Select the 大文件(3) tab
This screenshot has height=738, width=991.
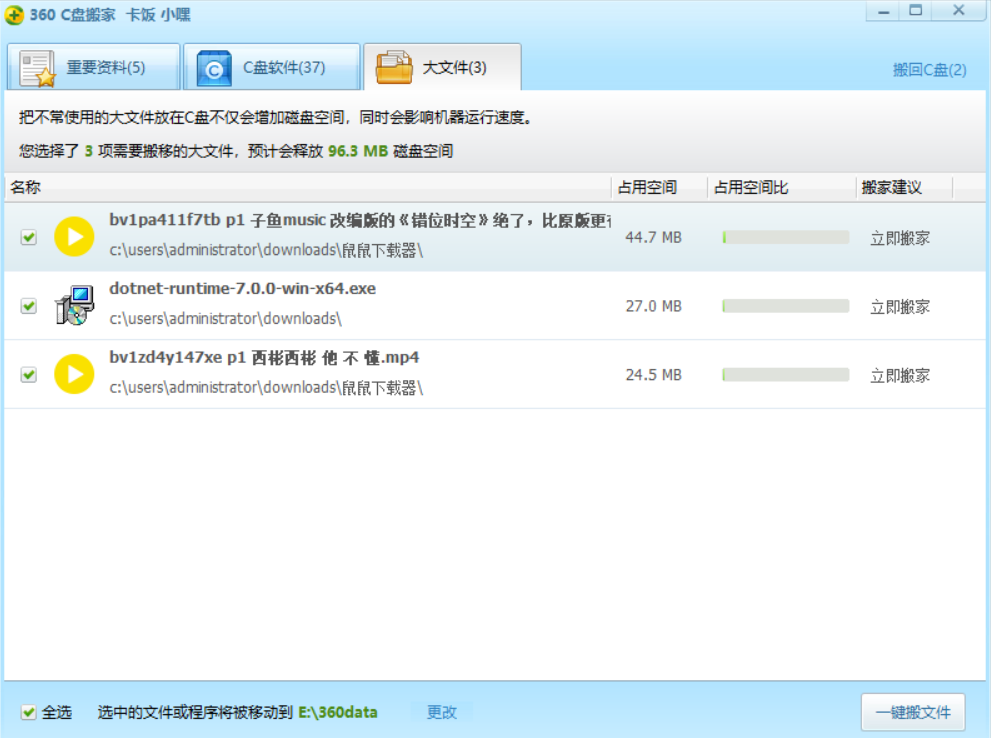(x=442, y=67)
